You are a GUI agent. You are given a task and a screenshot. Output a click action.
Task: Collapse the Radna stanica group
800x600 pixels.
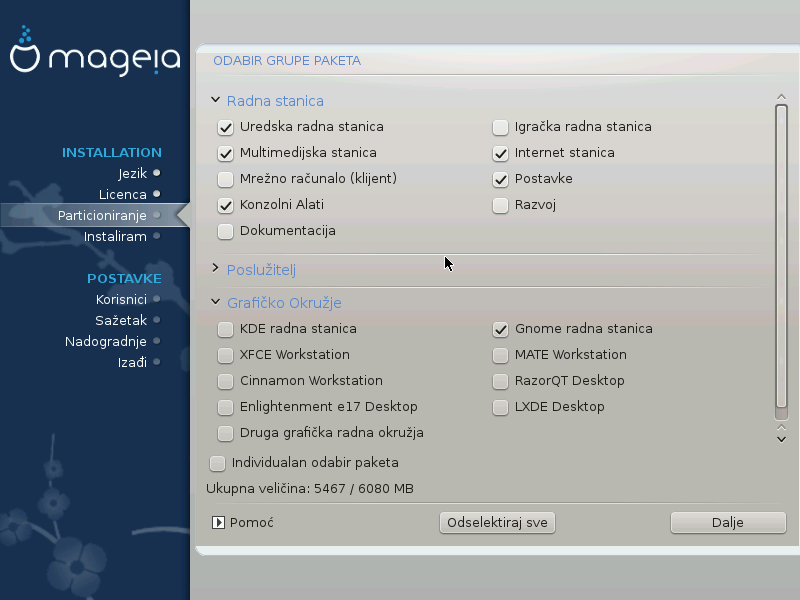[x=215, y=100]
